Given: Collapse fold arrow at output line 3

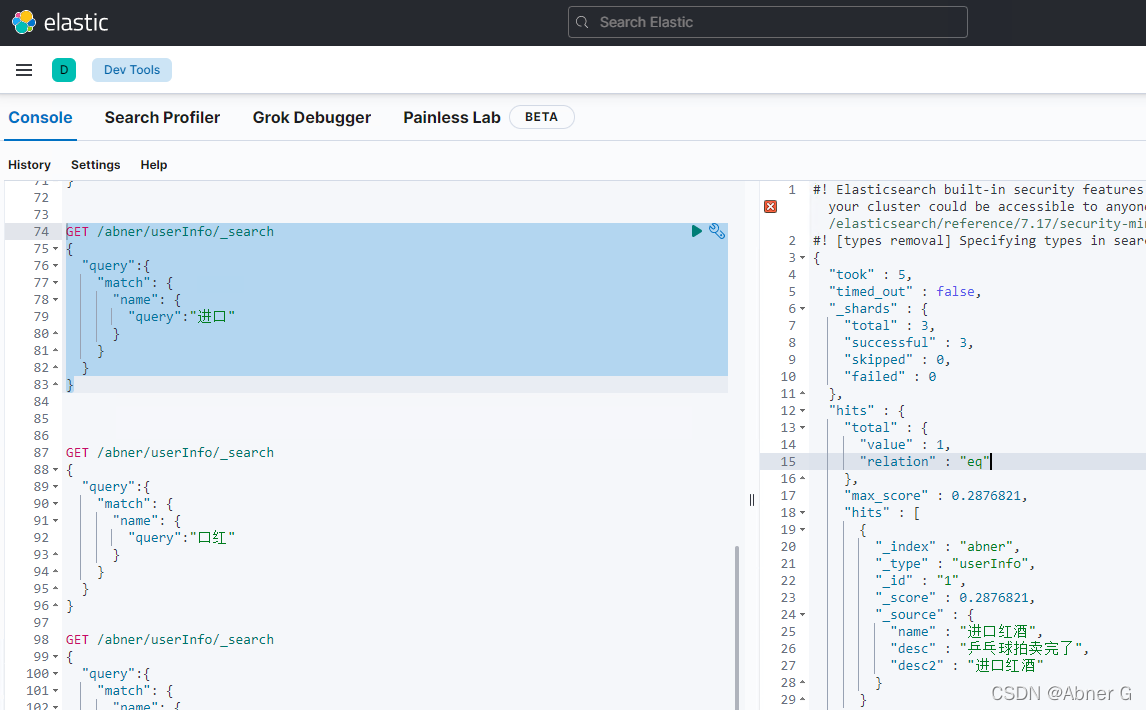Looking at the screenshot, I should [802, 257].
